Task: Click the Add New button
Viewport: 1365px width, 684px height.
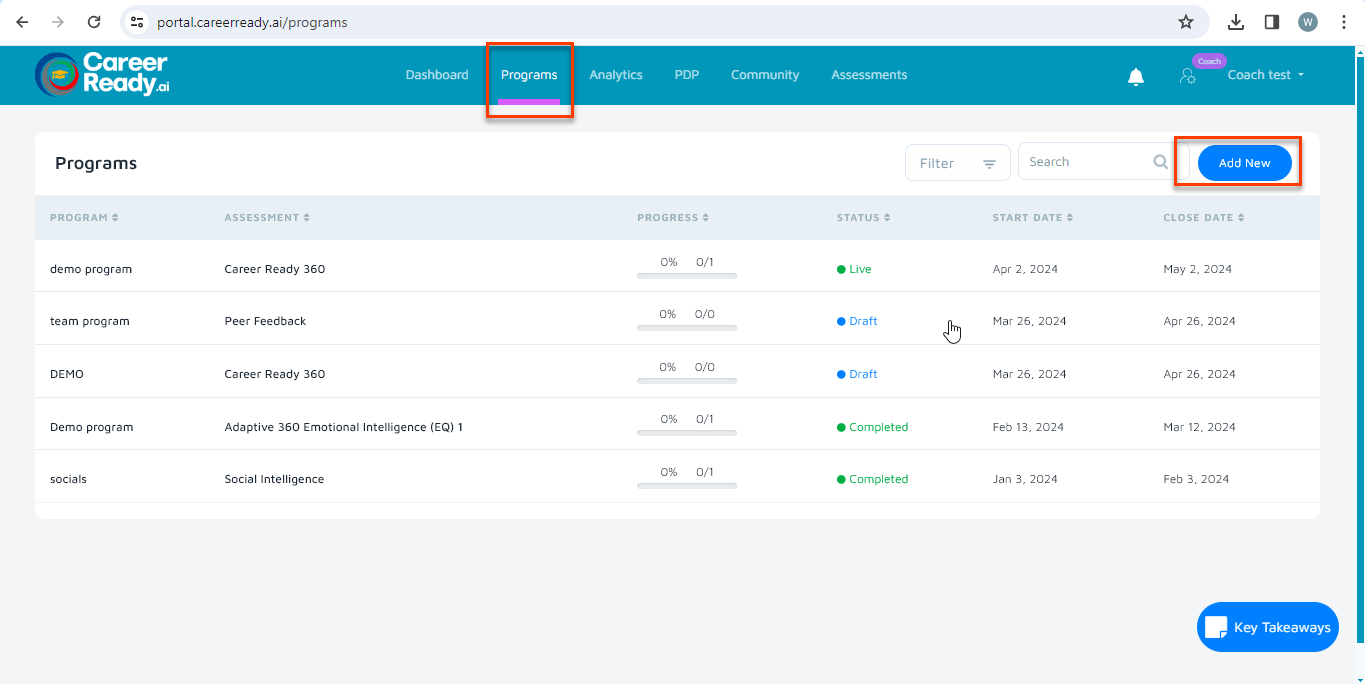Action: [x=1244, y=163]
